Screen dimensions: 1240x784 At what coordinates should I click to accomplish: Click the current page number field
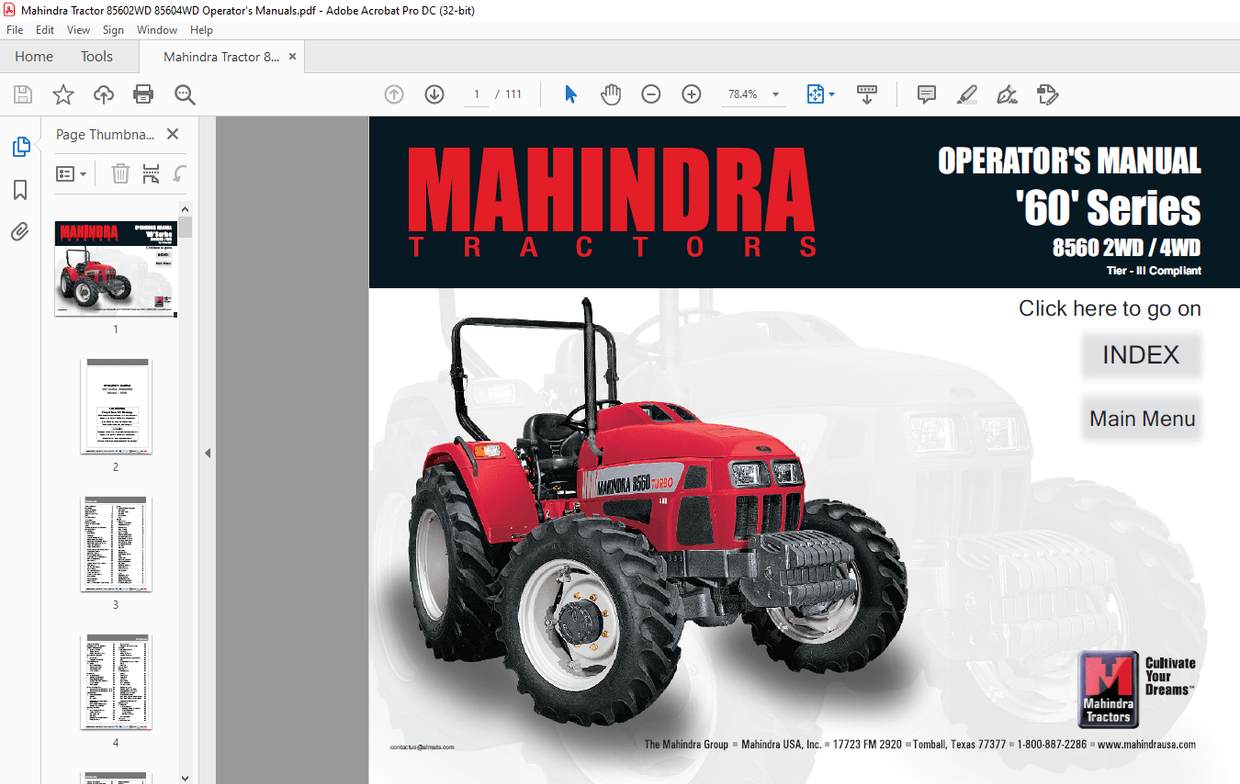[x=476, y=94]
